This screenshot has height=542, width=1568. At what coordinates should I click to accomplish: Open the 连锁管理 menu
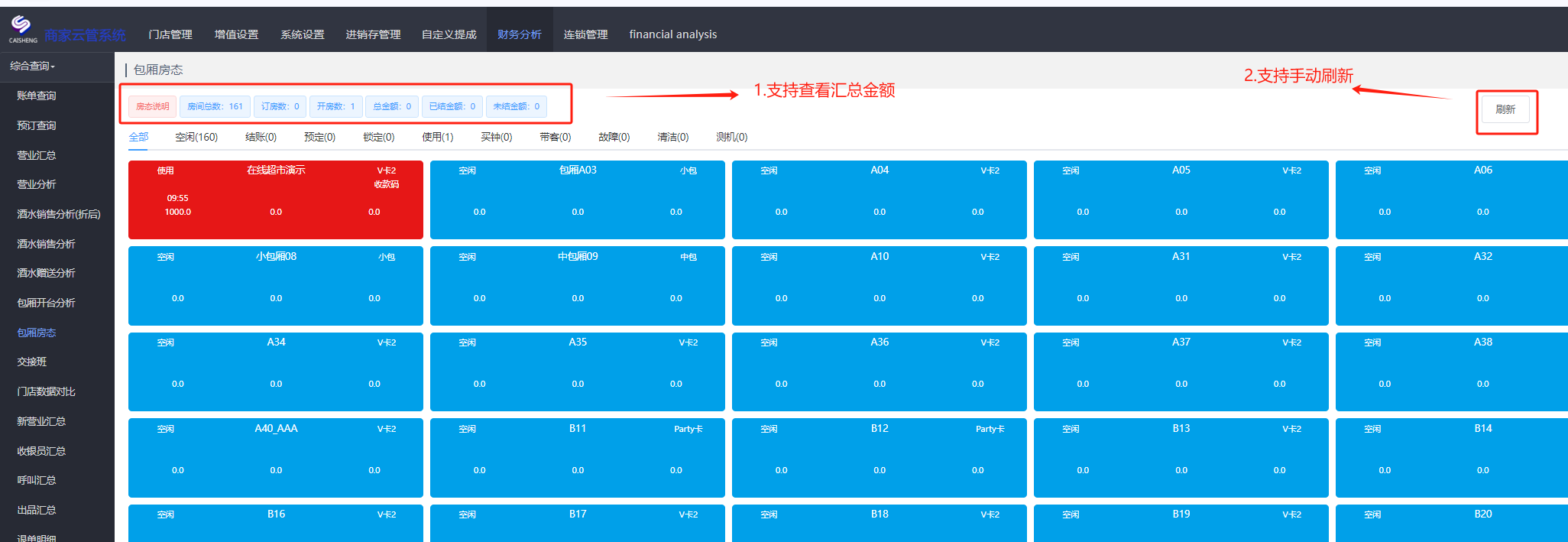point(586,34)
